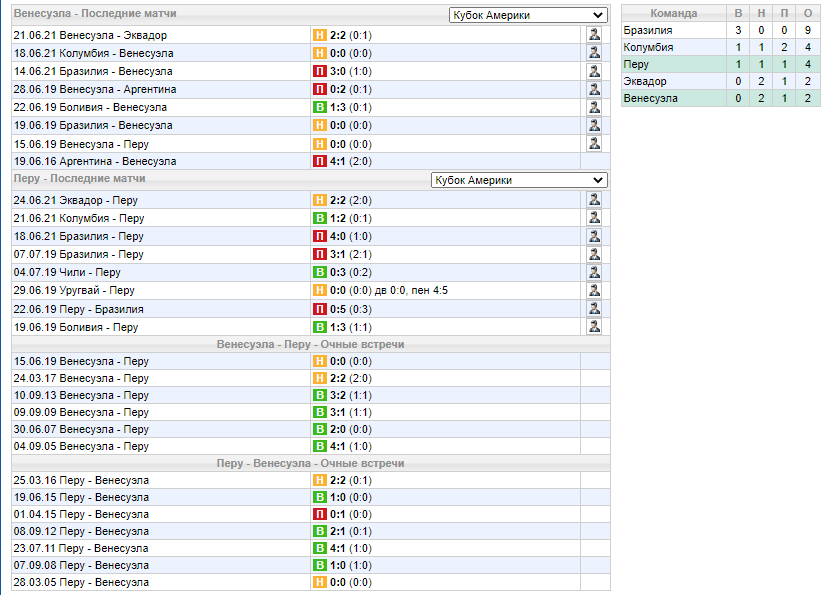Click the draw badge for Венесуэла - Эквадор 2:2
The height and width of the screenshot is (595, 822).
click(x=320, y=35)
